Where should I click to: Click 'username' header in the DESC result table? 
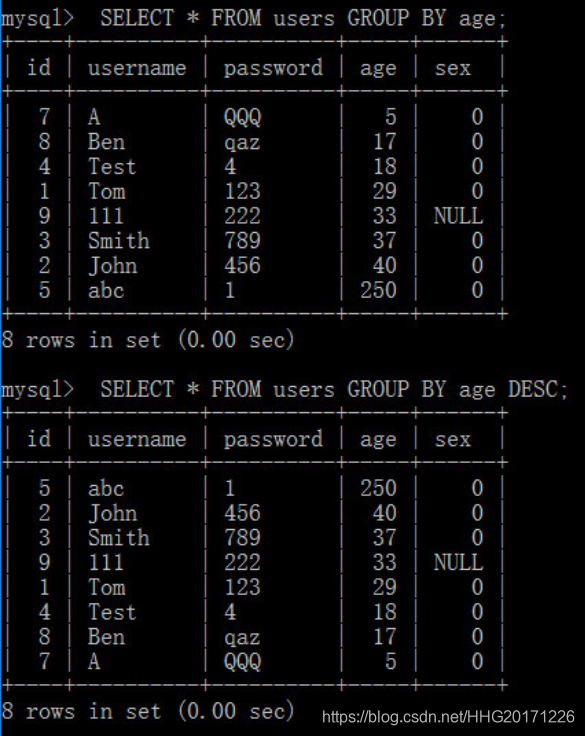tap(137, 439)
